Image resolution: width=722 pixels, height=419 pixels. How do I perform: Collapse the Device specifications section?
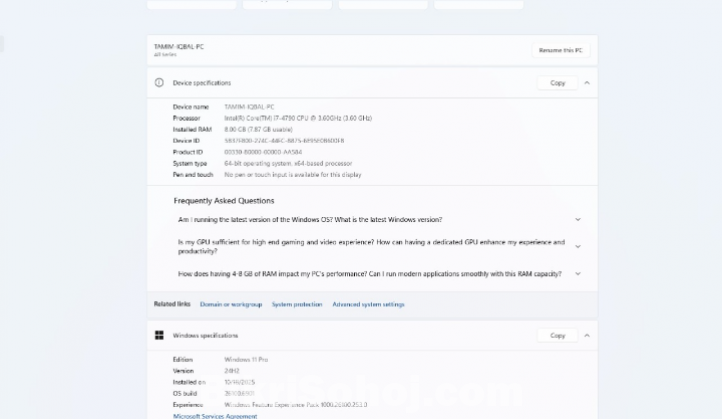tap(587, 83)
